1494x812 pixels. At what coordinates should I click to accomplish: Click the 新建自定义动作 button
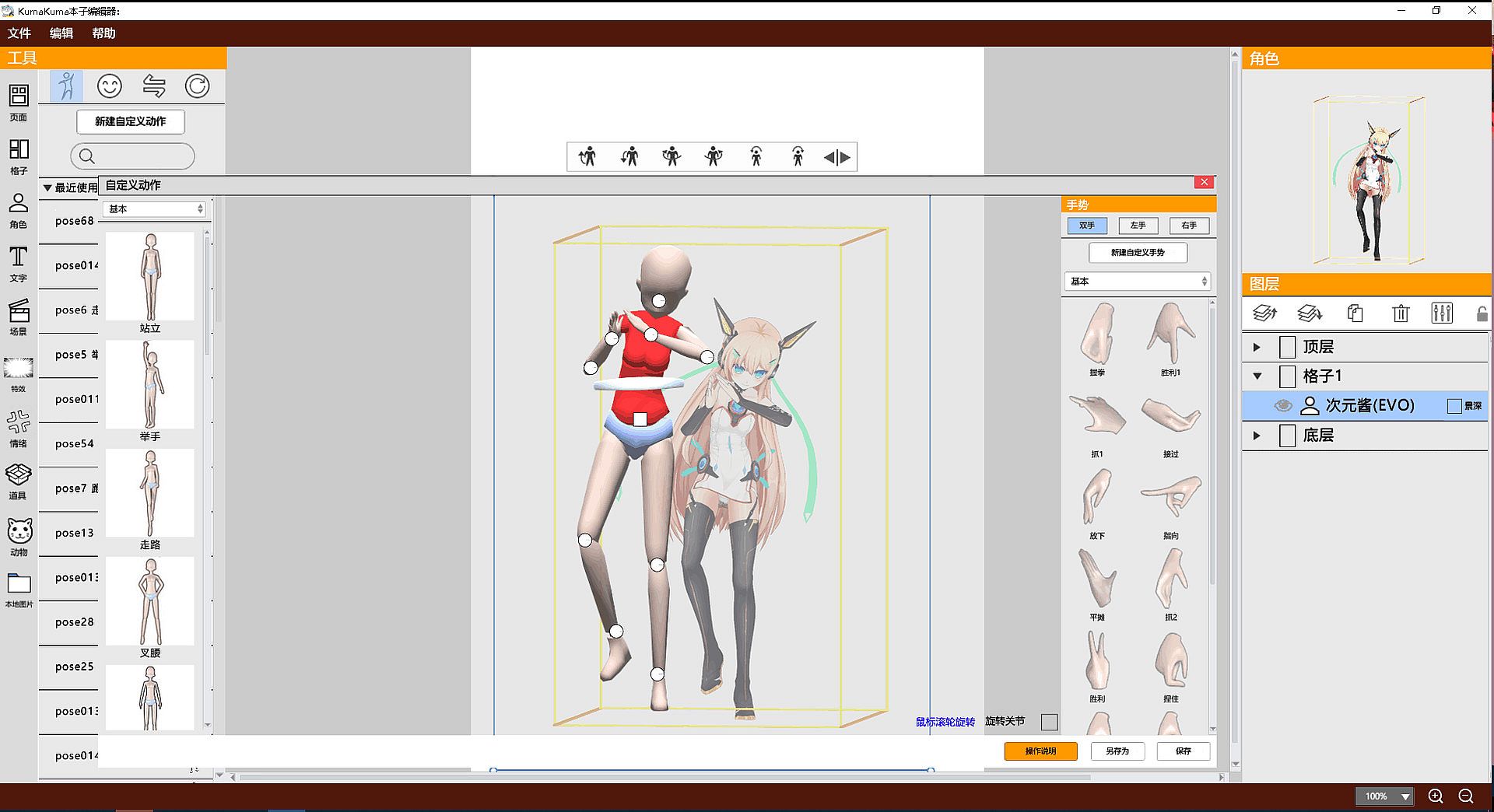click(131, 121)
